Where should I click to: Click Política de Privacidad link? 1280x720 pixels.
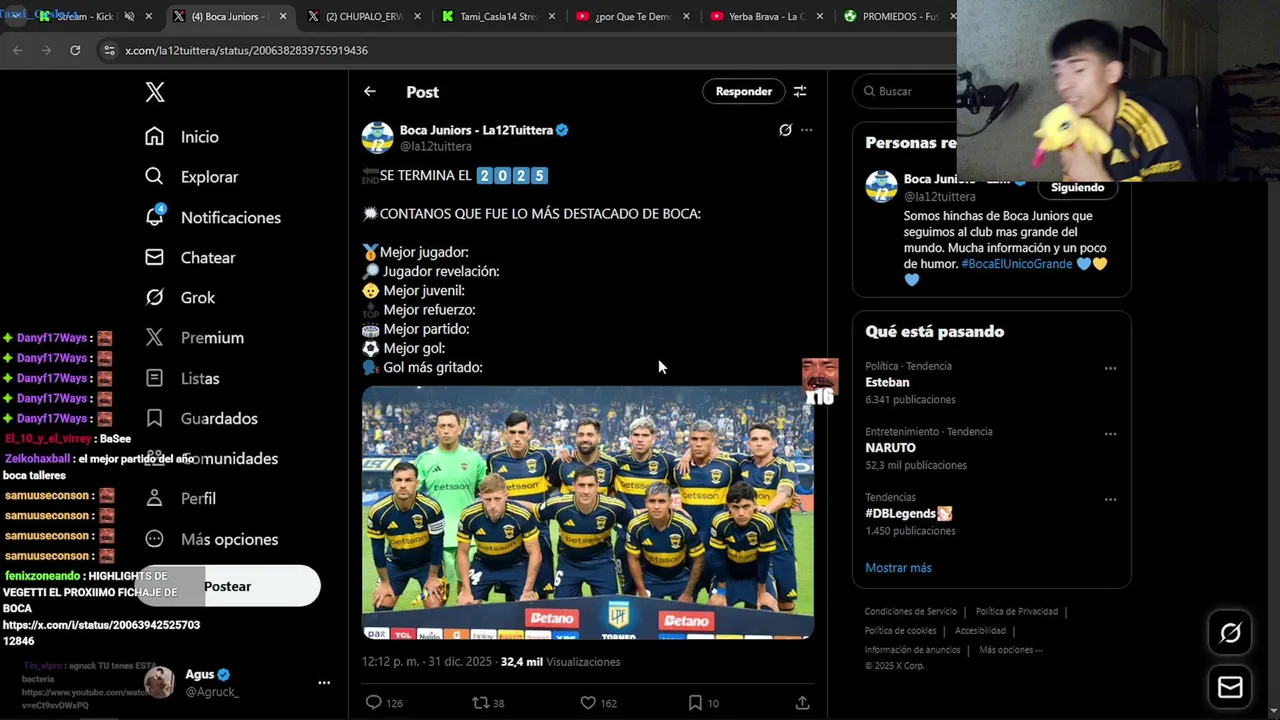coord(1016,612)
